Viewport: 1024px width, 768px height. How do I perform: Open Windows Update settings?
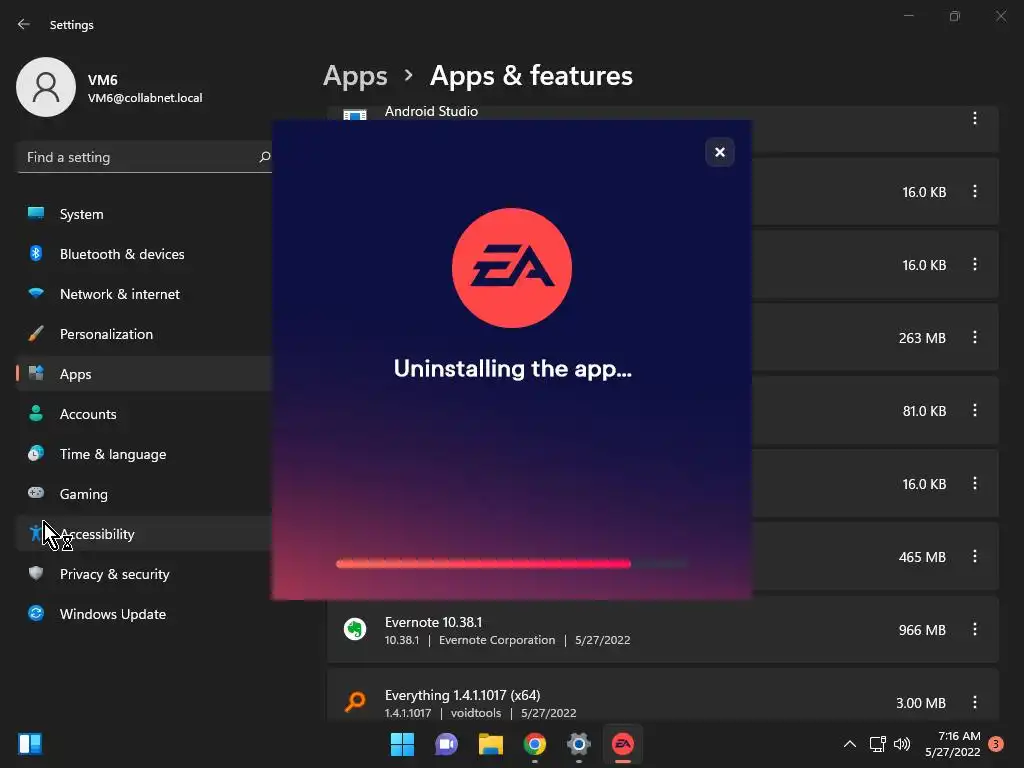pos(144,614)
